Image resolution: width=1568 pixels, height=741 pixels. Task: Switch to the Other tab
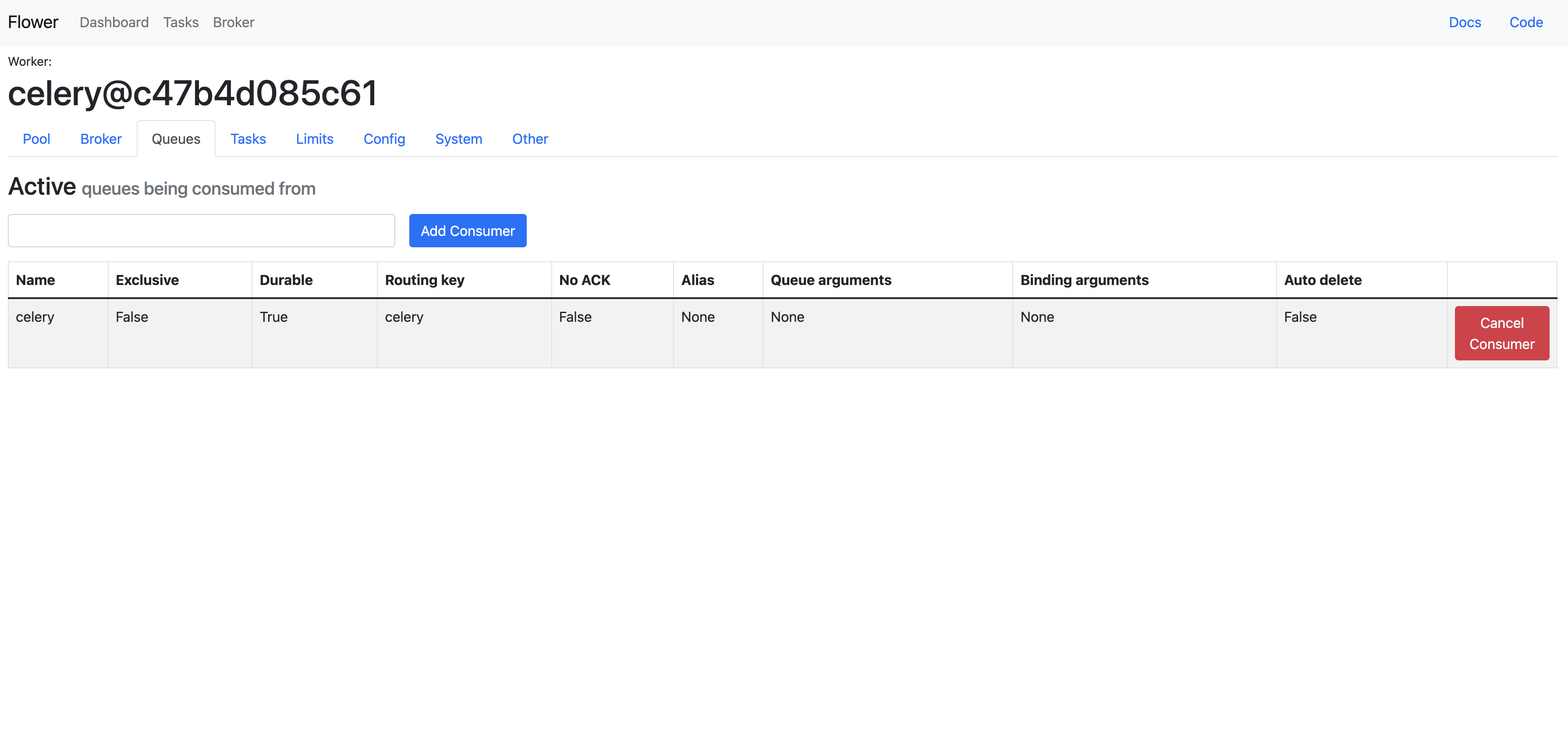click(x=529, y=139)
